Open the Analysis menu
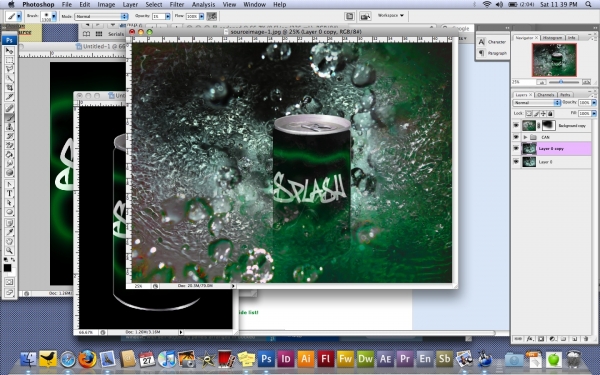The width and height of the screenshot is (600, 375). 203,5
